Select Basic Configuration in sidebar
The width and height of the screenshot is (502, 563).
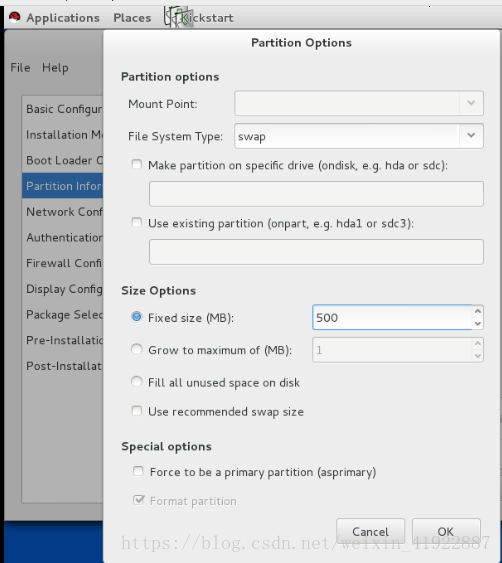62,109
